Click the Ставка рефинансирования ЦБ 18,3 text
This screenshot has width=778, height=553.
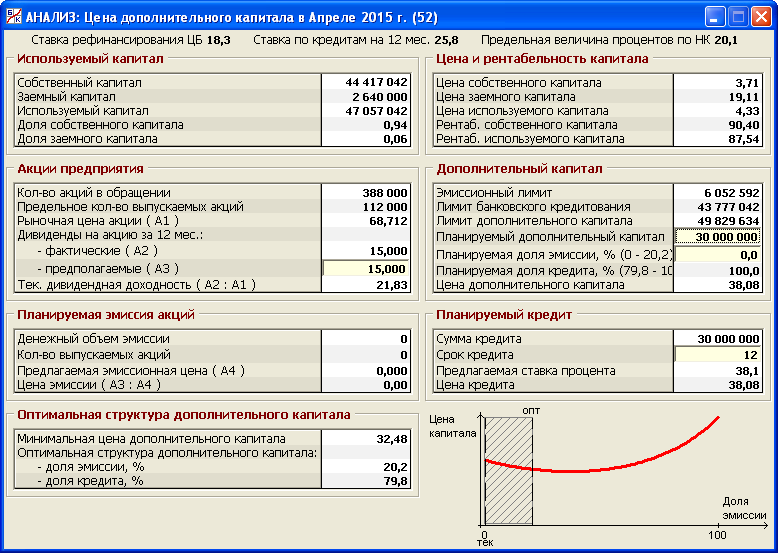(x=131, y=40)
